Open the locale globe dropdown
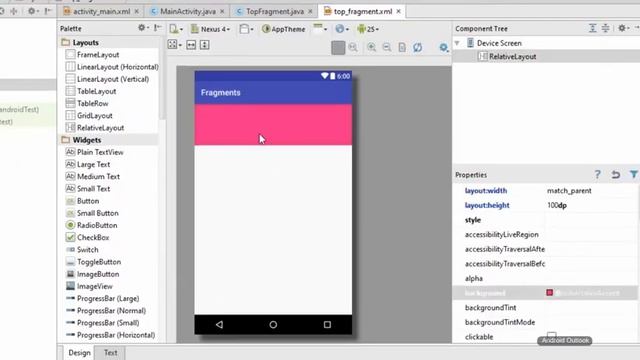Screen dimensions: 640x360 coord(342,29)
